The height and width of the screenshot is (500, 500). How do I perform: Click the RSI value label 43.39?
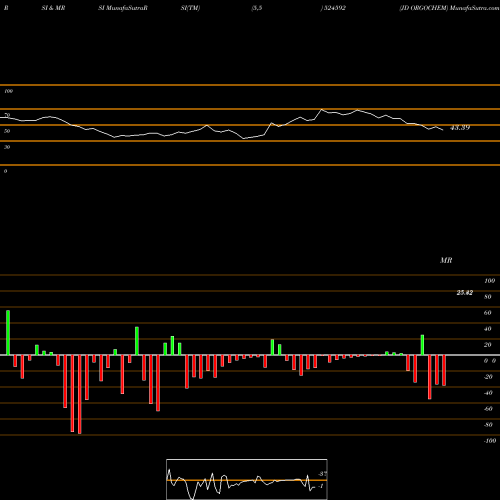pyautogui.click(x=460, y=128)
